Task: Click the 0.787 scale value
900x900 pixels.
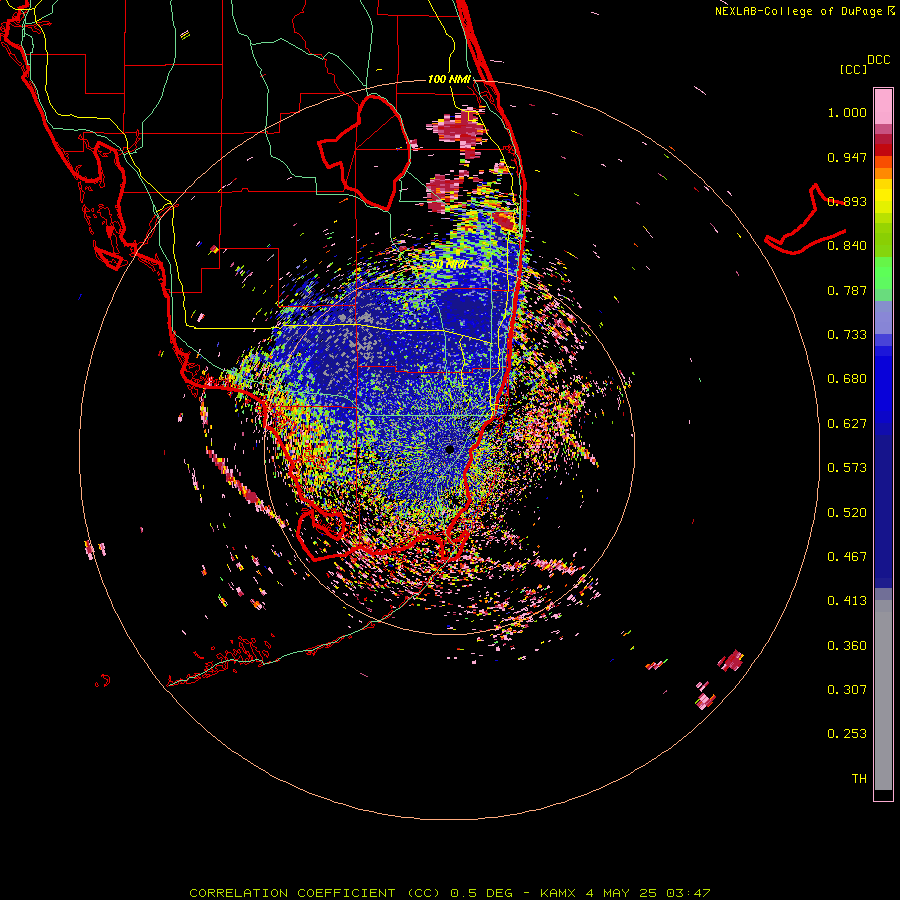Action: [847, 290]
